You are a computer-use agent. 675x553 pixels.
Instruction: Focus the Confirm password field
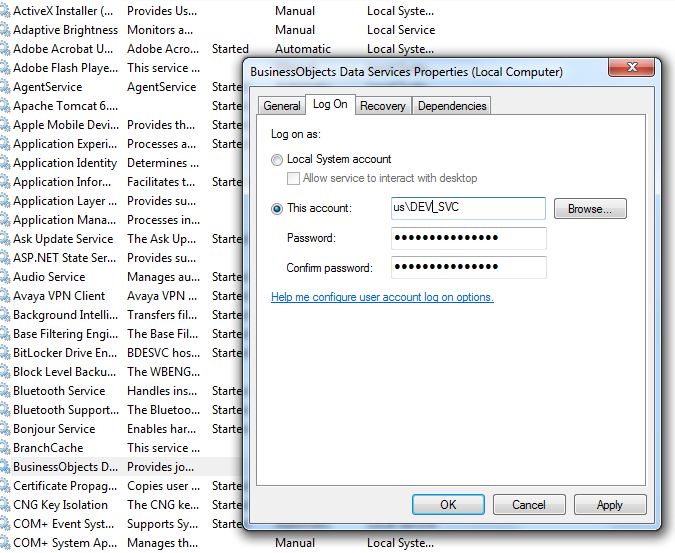coord(469,267)
